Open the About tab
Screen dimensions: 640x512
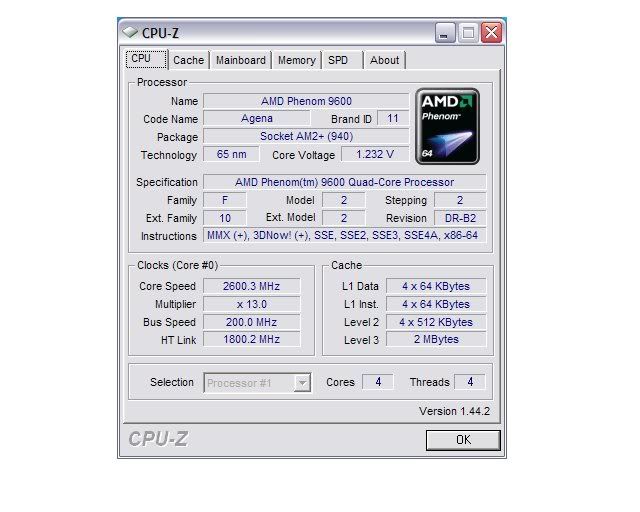pos(384,60)
